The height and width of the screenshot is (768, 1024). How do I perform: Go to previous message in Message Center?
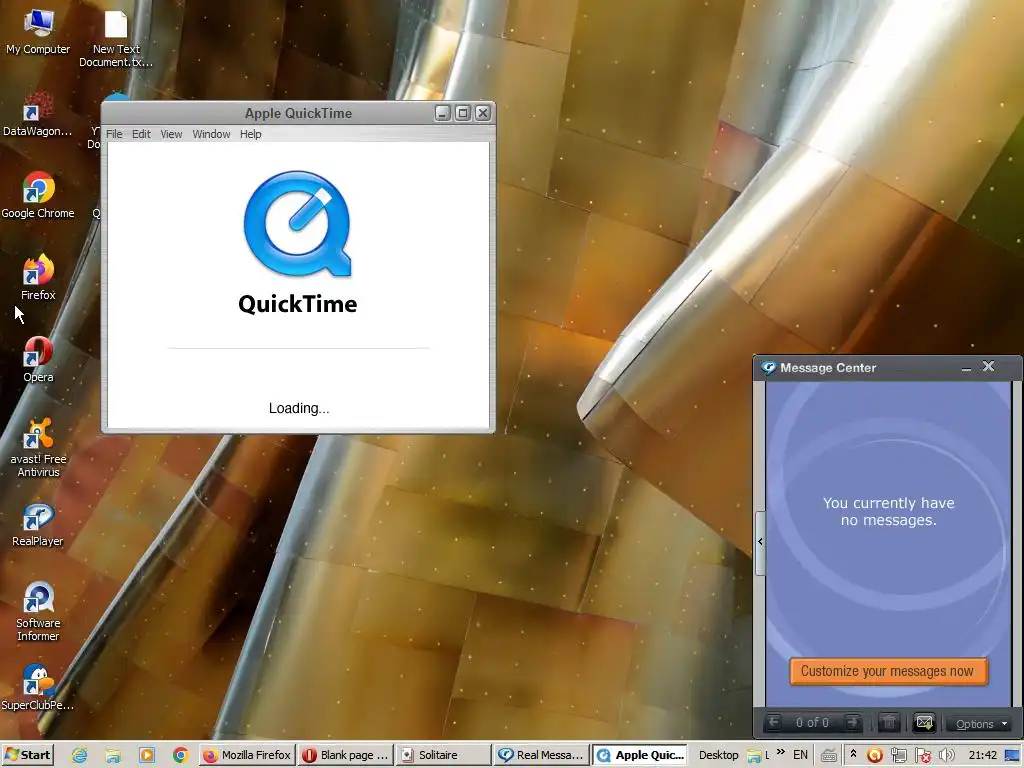[774, 722]
